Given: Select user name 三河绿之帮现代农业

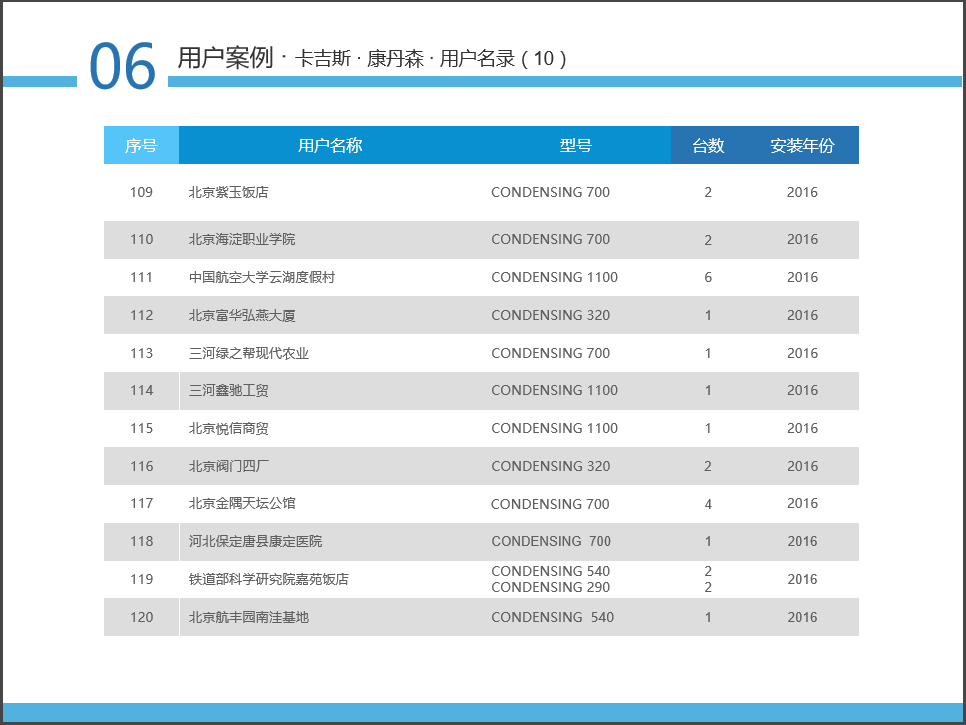Looking at the screenshot, I should [249, 353].
